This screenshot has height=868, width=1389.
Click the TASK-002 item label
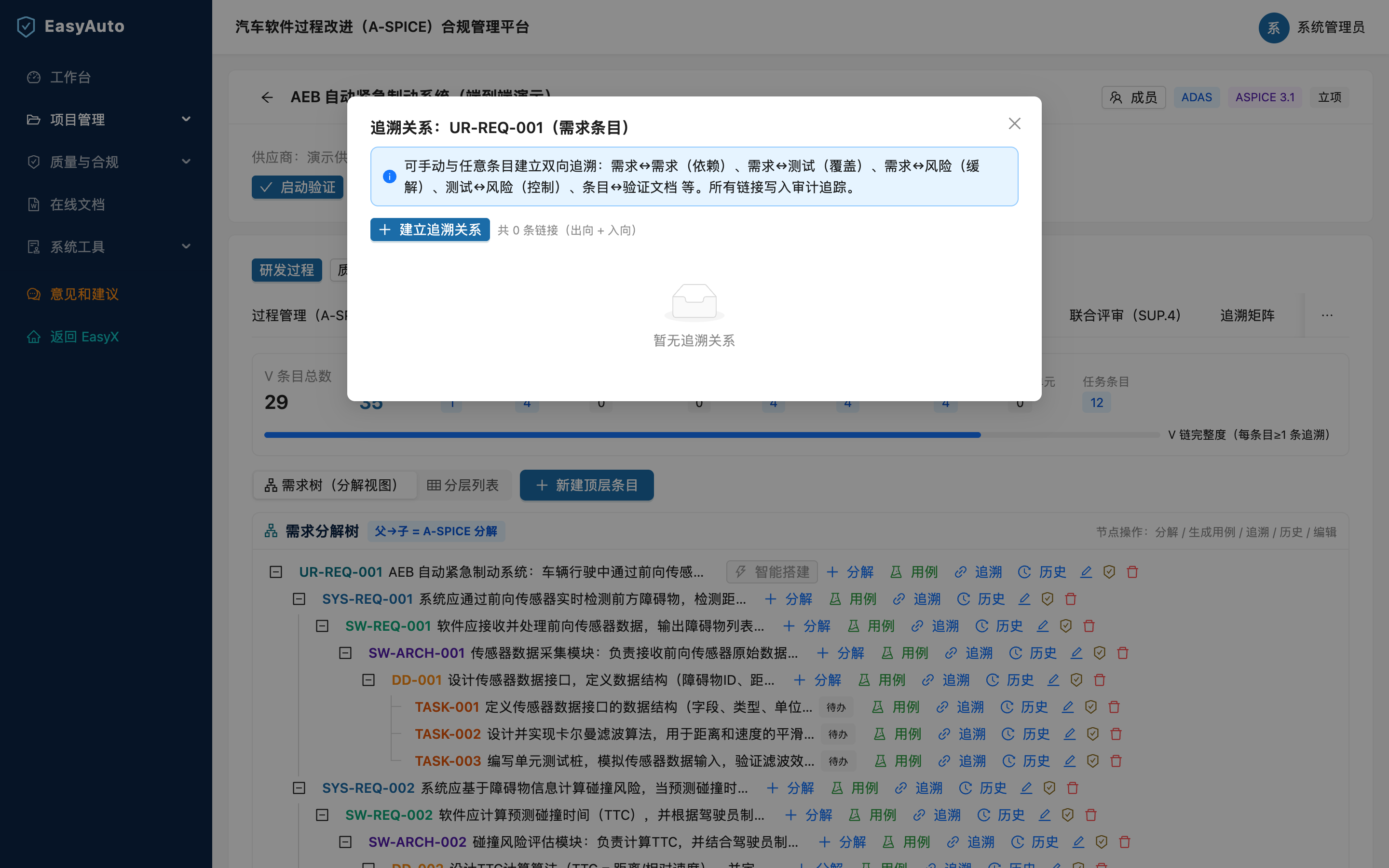click(x=448, y=733)
